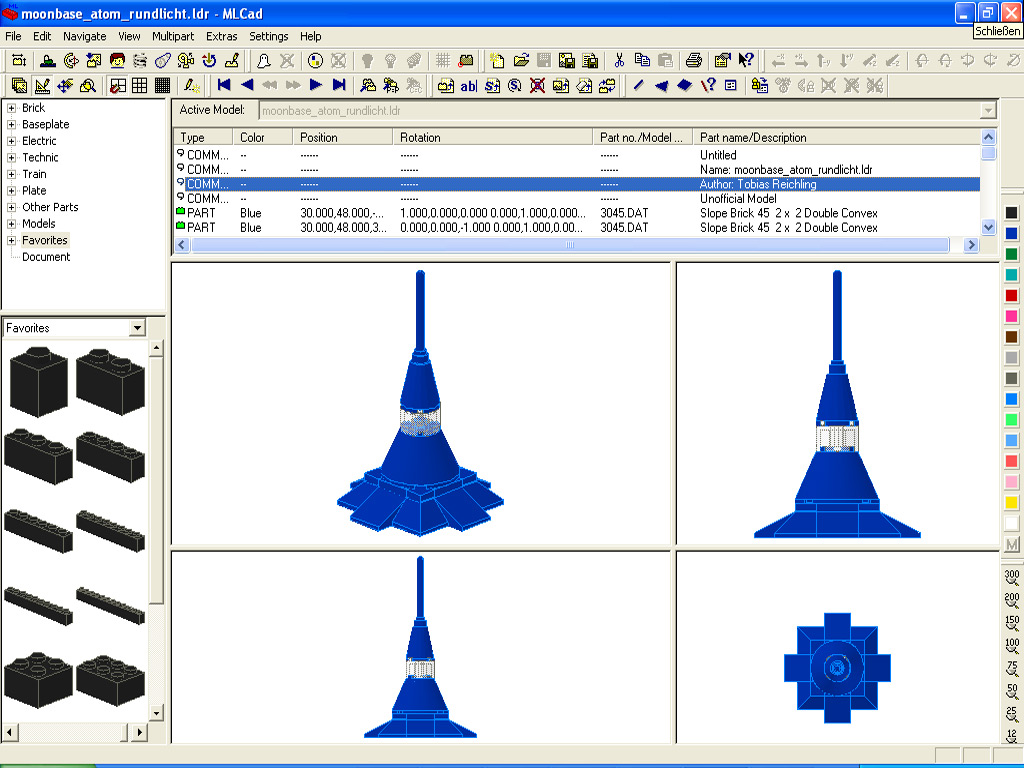Select the Author: Tobias Reichling row
The width and height of the screenshot is (1024, 768).
(758, 184)
